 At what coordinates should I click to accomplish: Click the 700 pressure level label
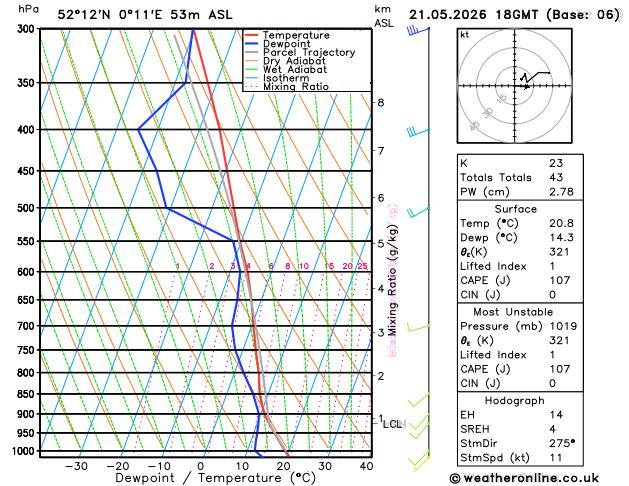(28, 326)
